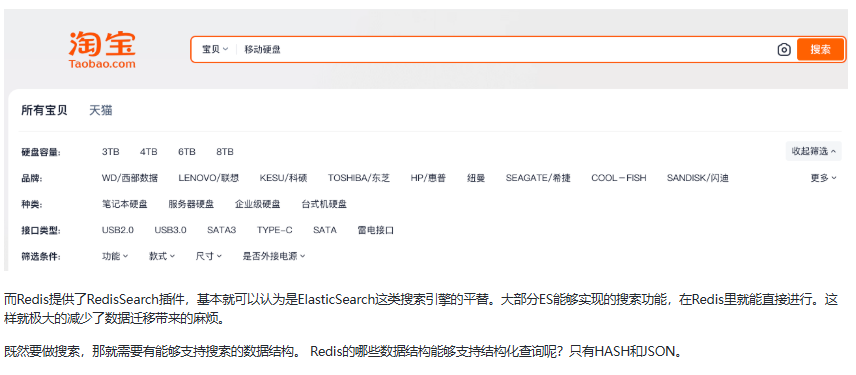Open image search camera icon

(784, 50)
